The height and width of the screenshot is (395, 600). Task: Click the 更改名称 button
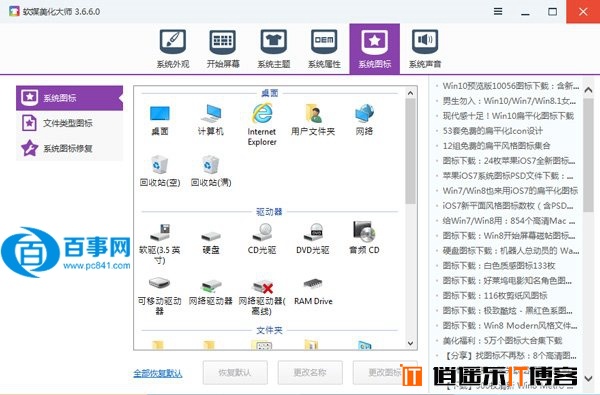coord(310,372)
